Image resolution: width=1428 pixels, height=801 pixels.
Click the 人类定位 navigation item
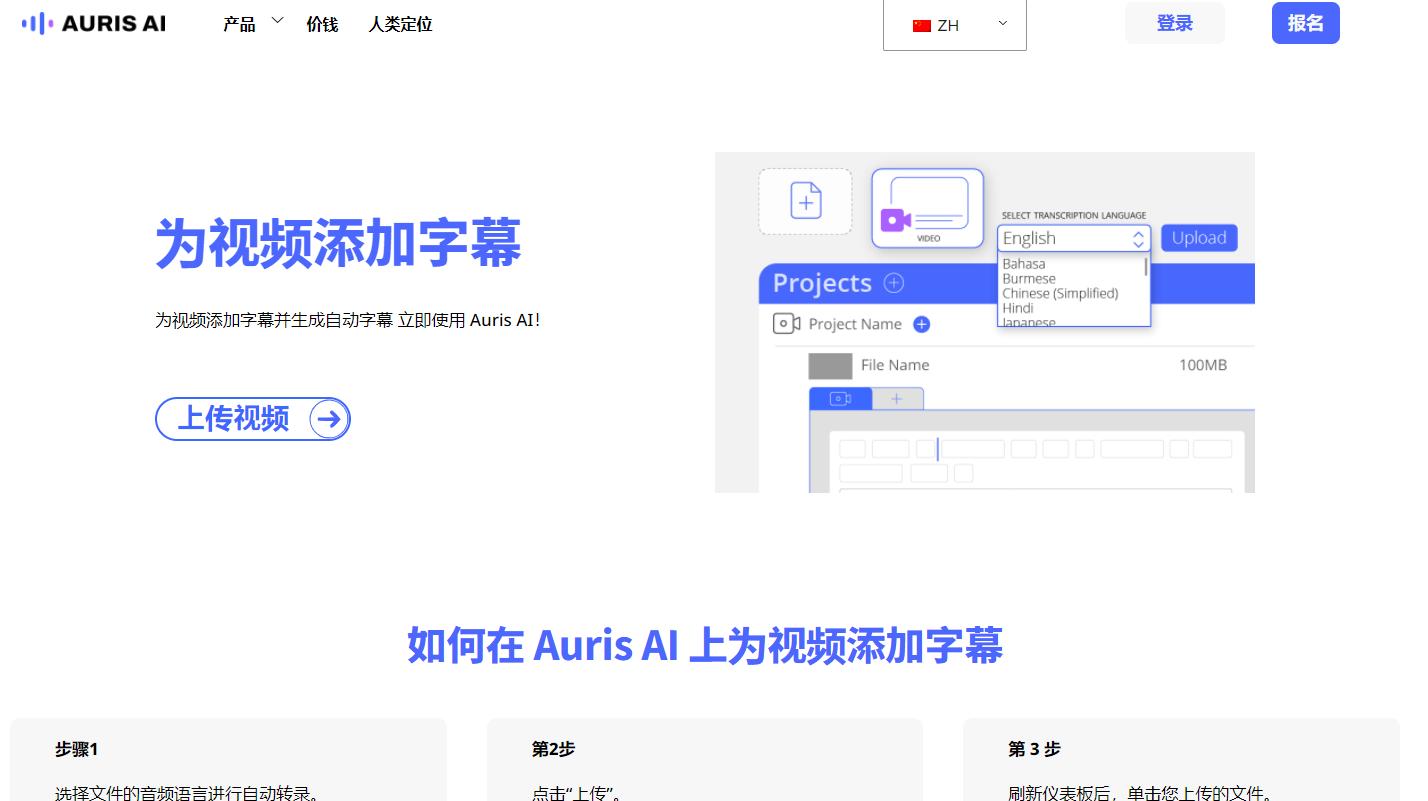pos(399,24)
